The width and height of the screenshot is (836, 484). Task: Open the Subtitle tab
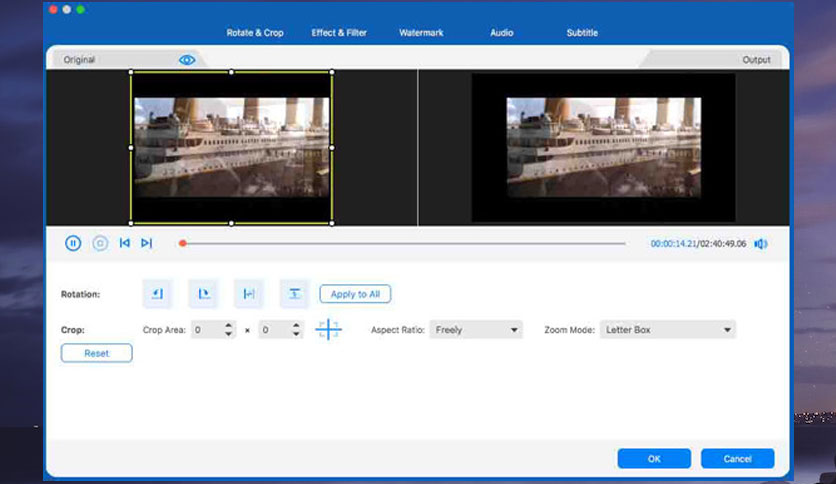582,33
